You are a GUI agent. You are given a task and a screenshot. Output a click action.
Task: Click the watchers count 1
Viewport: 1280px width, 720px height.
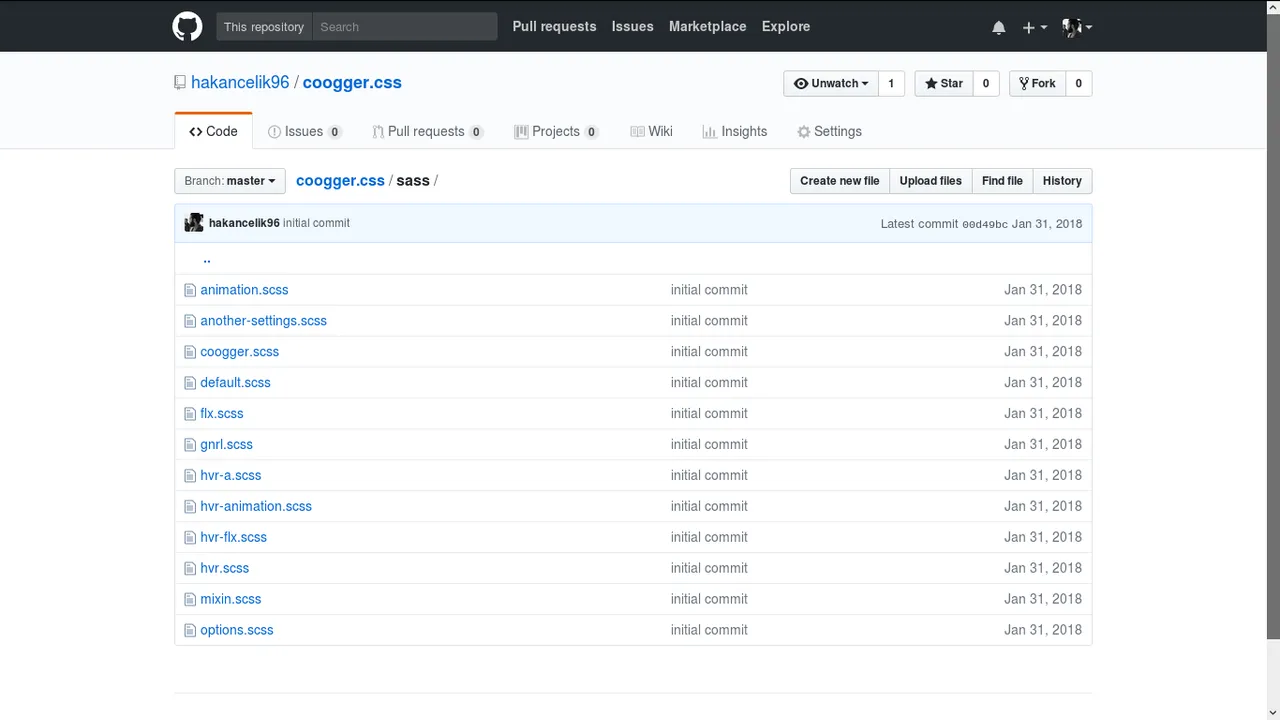[x=891, y=83]
